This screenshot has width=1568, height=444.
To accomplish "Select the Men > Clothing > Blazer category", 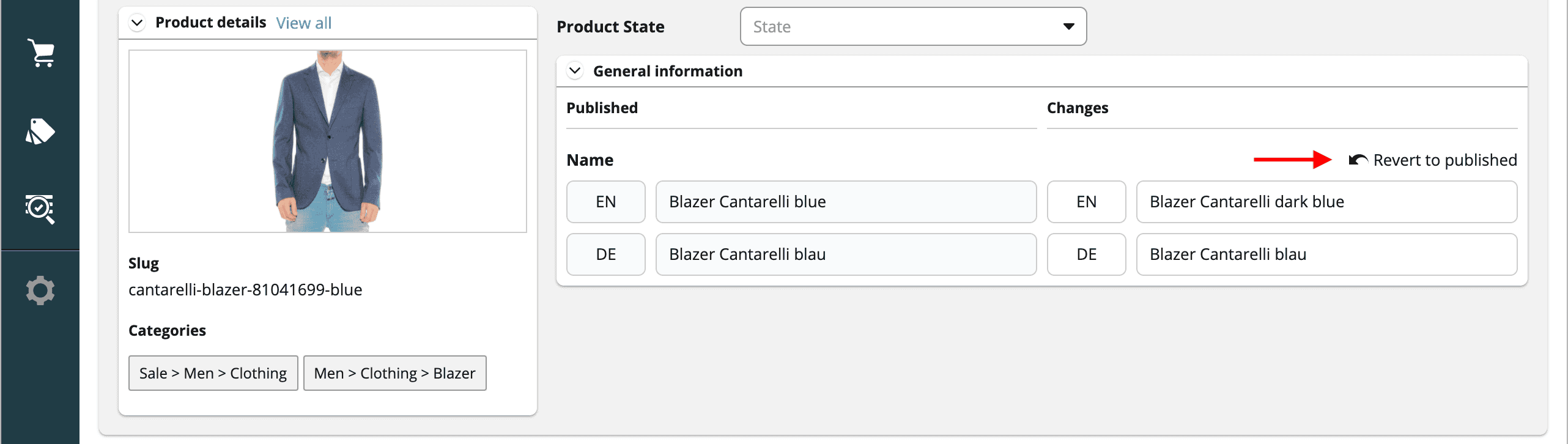I will 394,373.
